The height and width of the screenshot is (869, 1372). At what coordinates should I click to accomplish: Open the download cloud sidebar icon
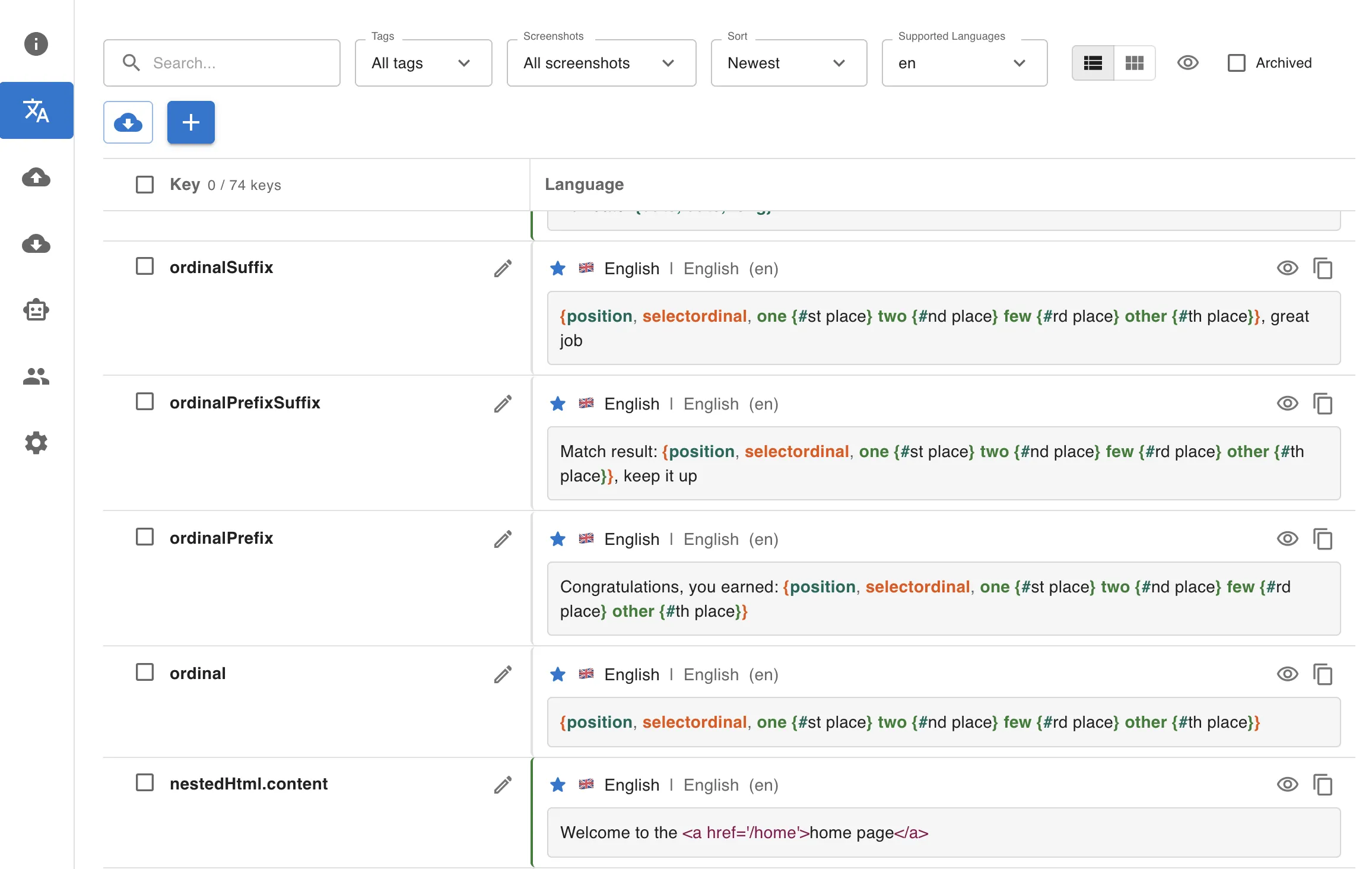(x=36, y=243)
